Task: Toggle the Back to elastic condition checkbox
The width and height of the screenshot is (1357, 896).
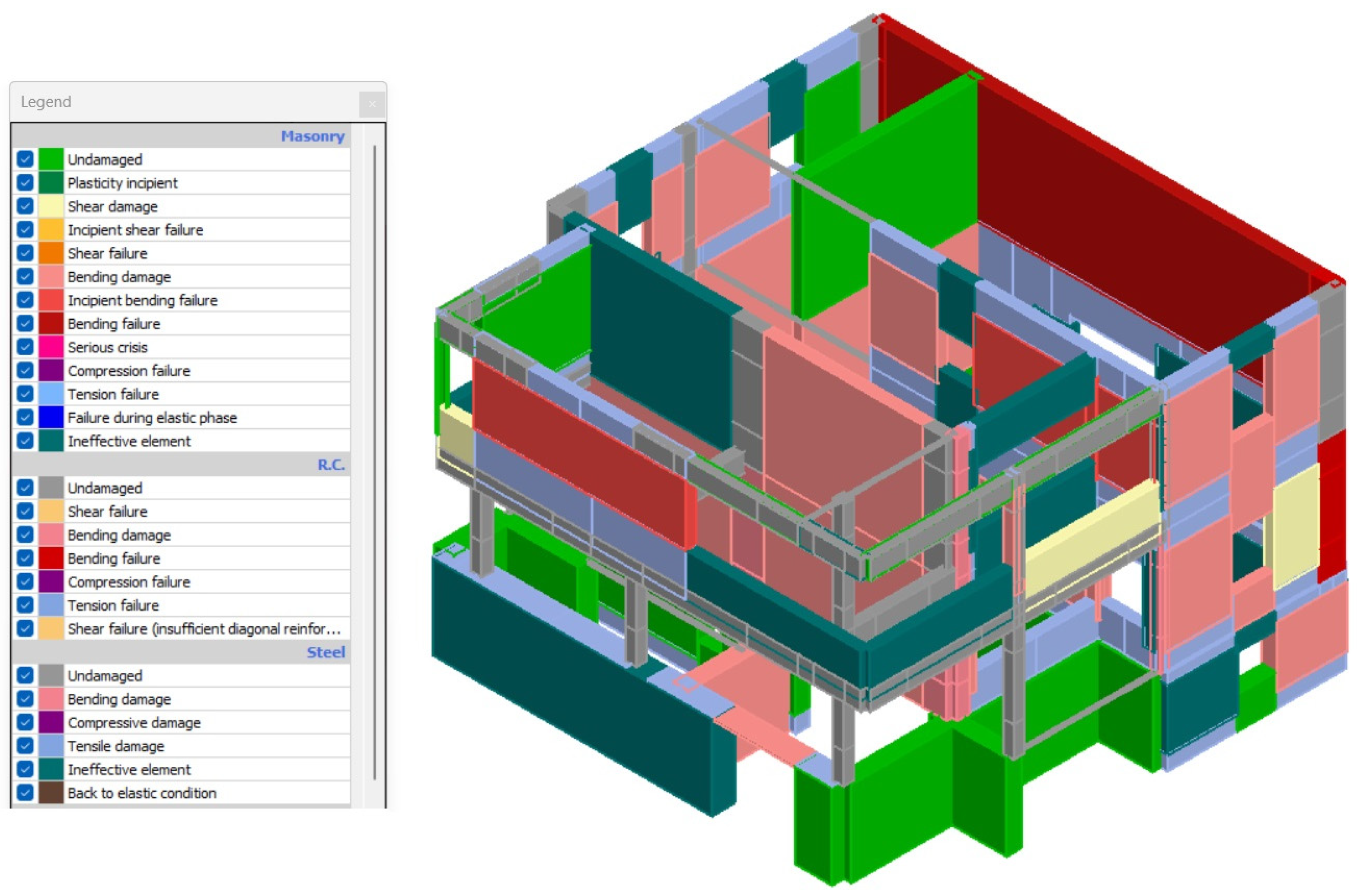Action: pos(25,793)
